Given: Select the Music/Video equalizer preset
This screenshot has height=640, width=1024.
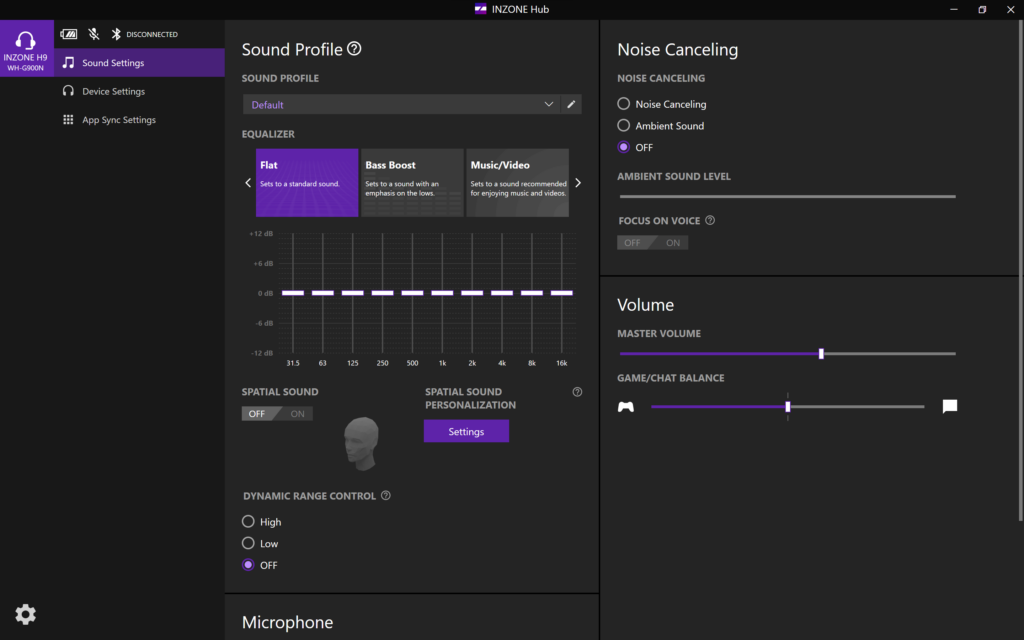Looking at the screenshot, I should 517,183.
